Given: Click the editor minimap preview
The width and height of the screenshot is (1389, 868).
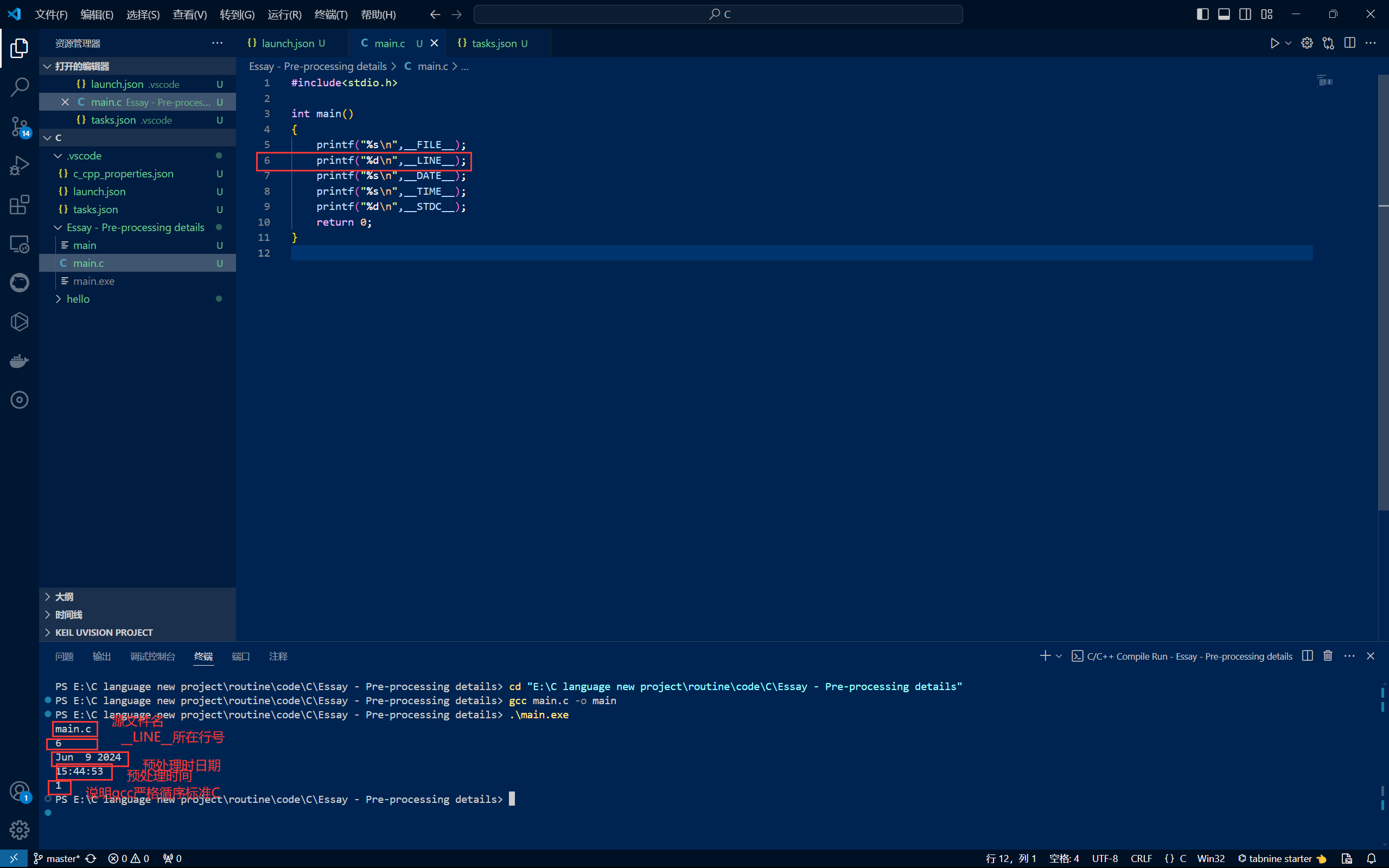Looking at the screenshot, I should tap(1325, 81).
